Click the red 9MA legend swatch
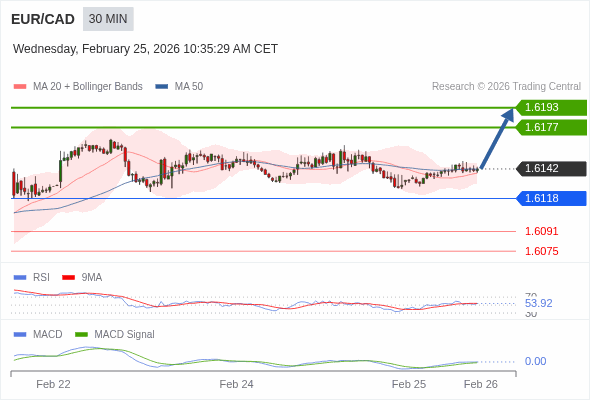 pos(68,278)
